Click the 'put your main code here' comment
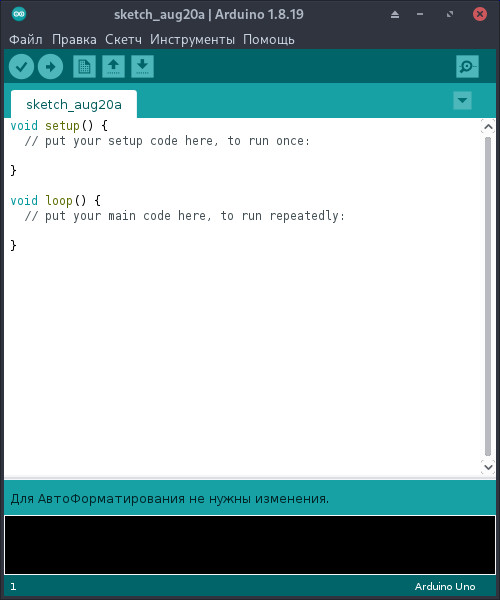The width and height of the screenshot is (500, 600). coord(185,216)
